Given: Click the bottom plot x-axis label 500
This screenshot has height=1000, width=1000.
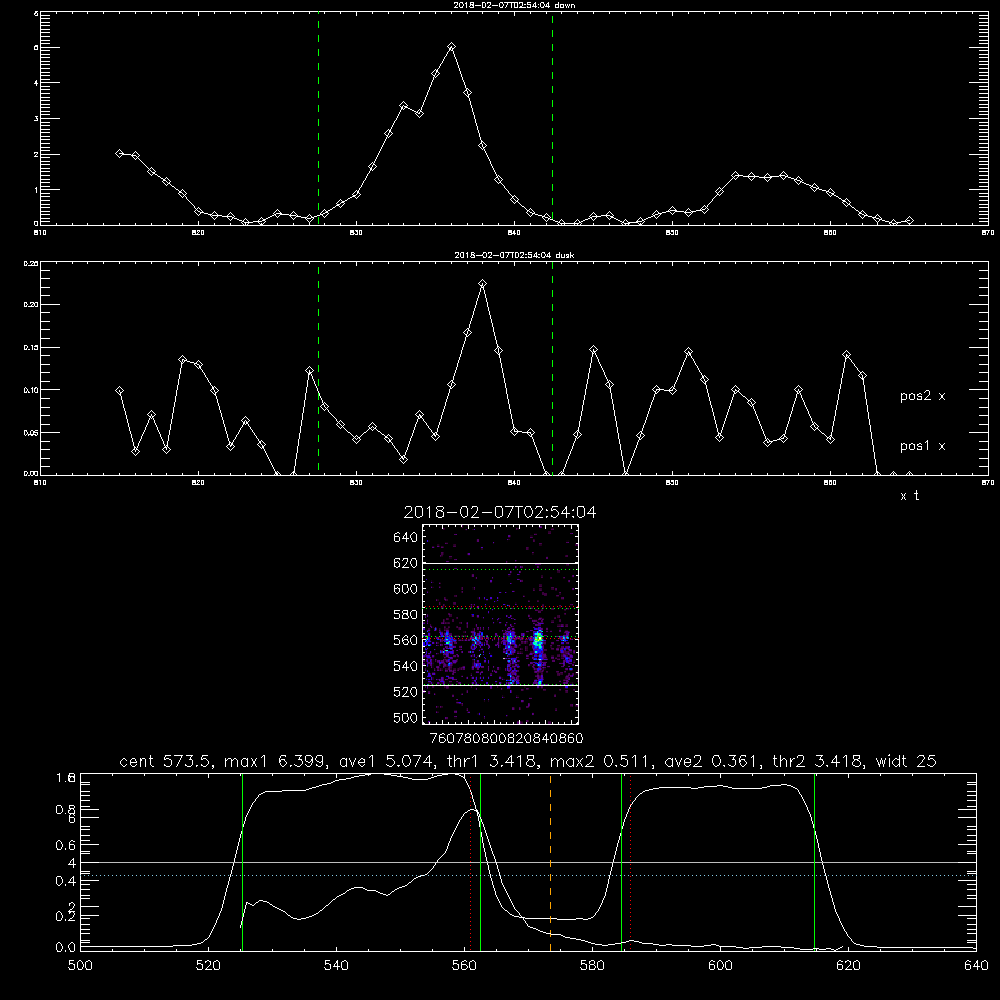Looking at the screenshot, I should (80, 966).
